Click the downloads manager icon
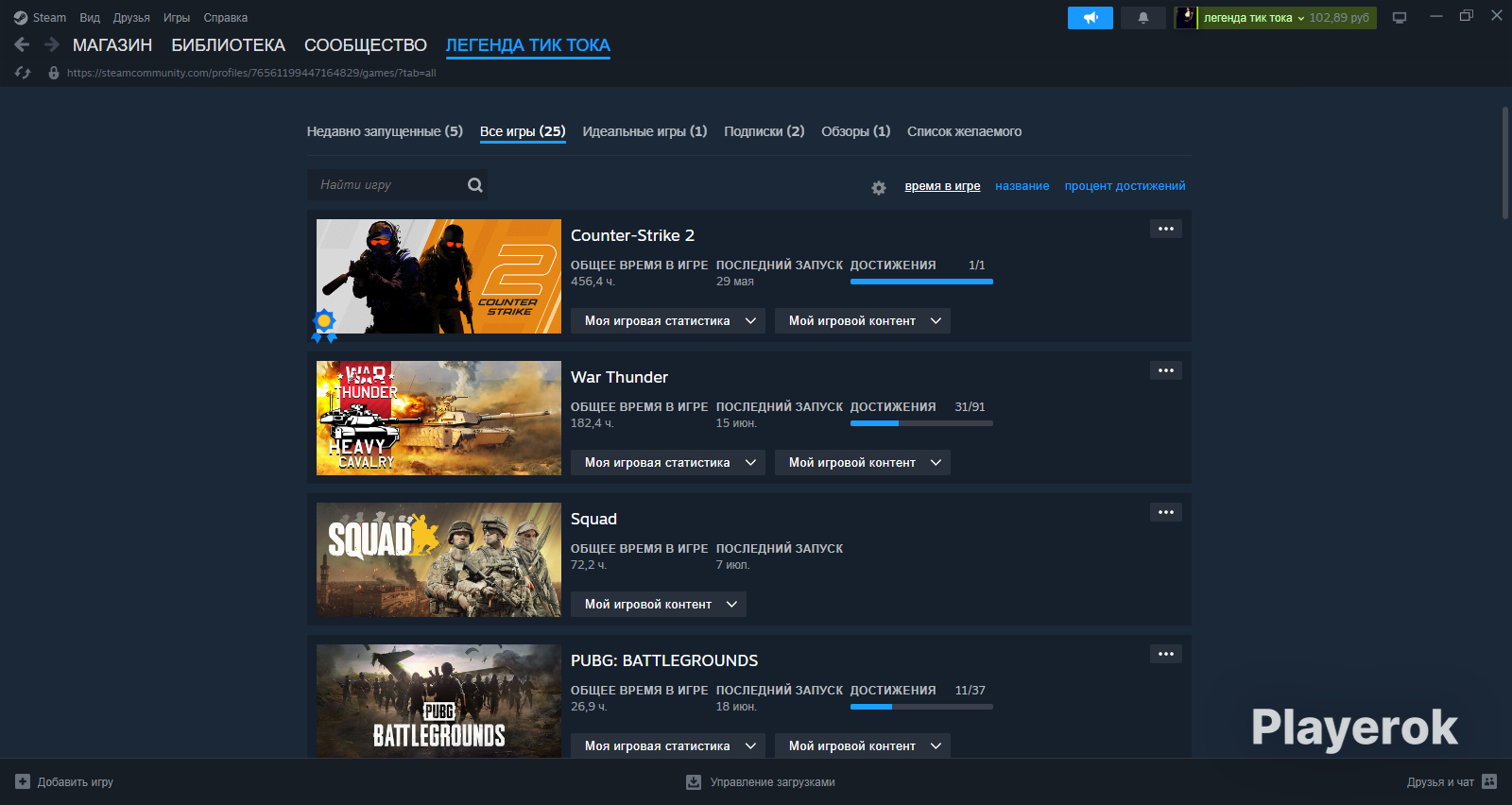This screenshot has height=805, width=1512. 694,781
